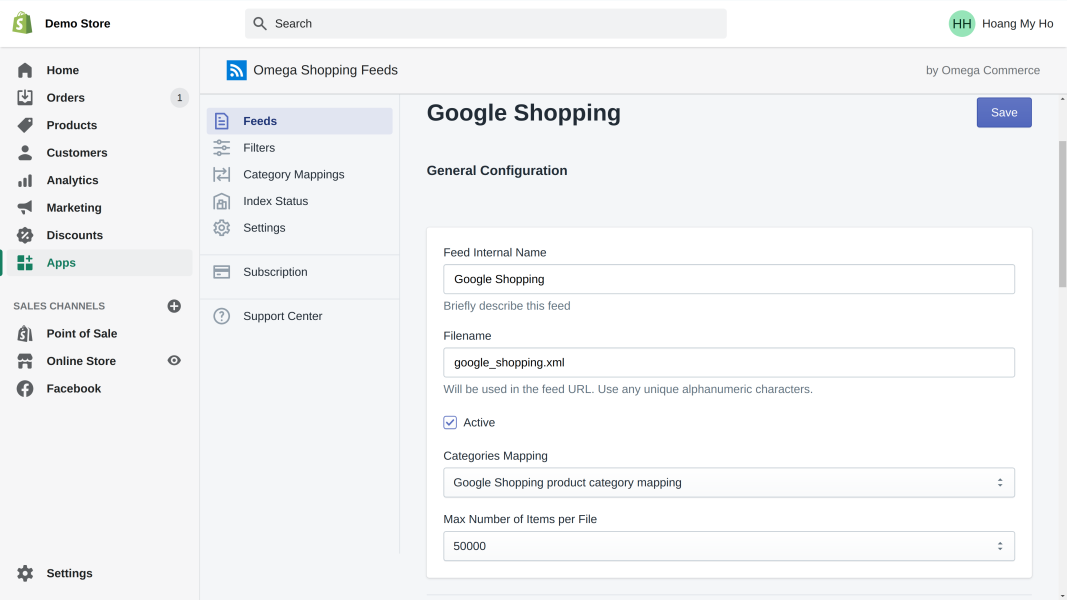Click the Customers person icon
The image size is (1067, 600).
(25, 152)
